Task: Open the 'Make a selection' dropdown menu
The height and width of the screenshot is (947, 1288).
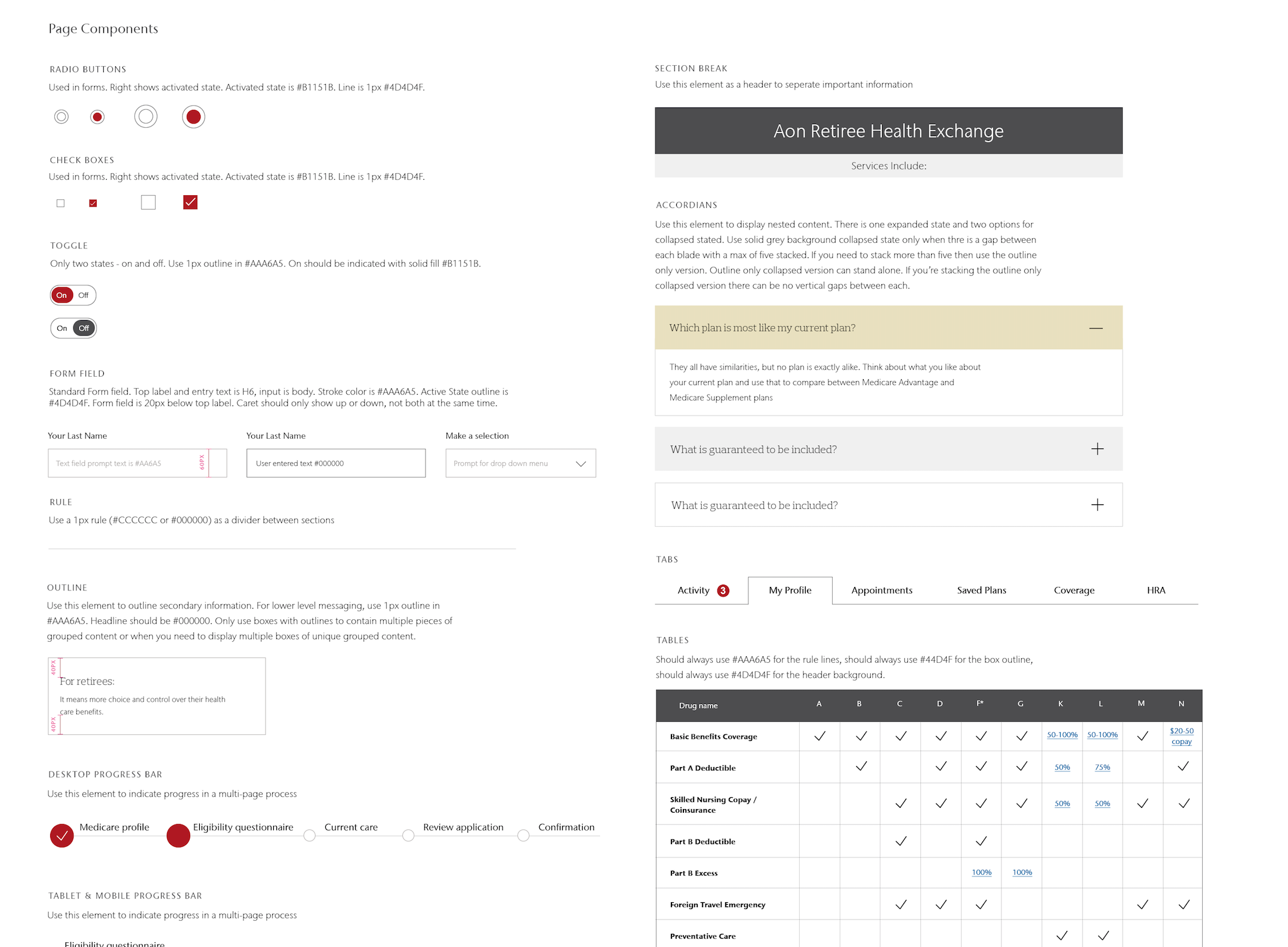Action: point(520,463)
